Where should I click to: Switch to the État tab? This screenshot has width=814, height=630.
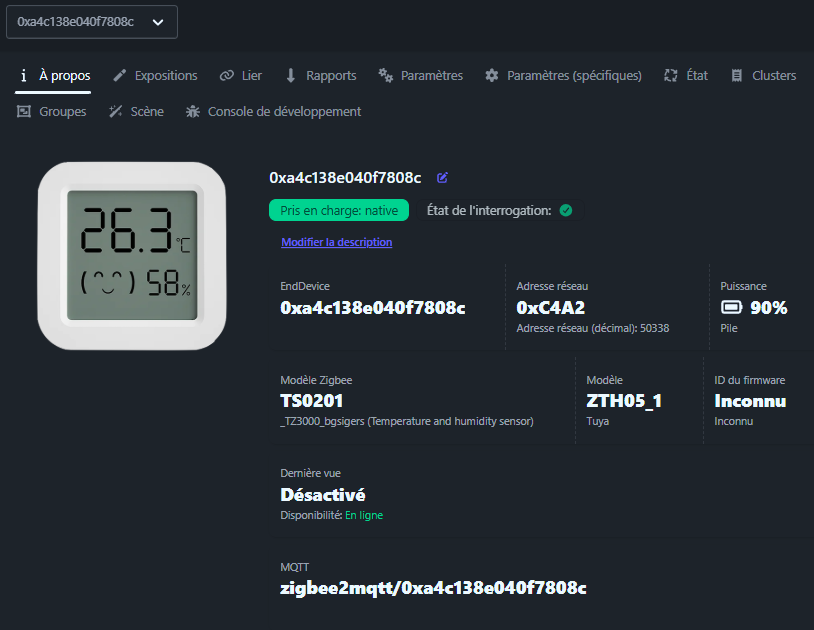click(686, 76)
